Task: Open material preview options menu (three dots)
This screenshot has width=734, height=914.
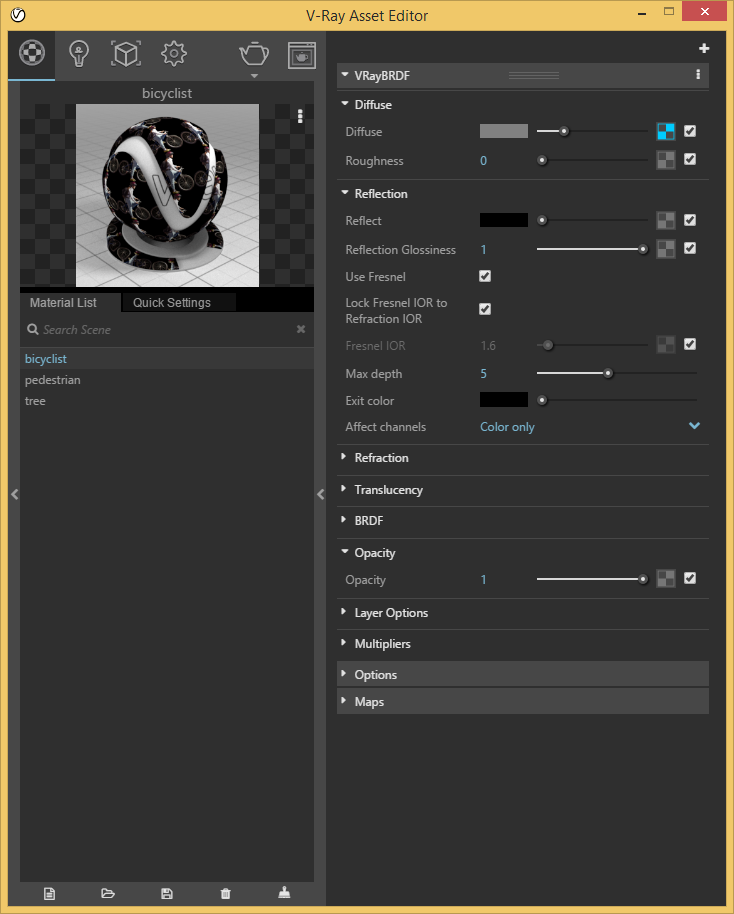Action: coord(300,116)
